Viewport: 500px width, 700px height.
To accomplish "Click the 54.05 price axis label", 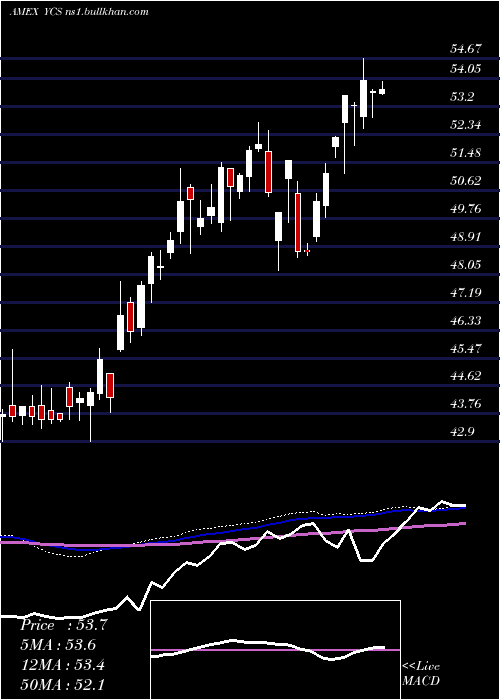I will 466,68.
